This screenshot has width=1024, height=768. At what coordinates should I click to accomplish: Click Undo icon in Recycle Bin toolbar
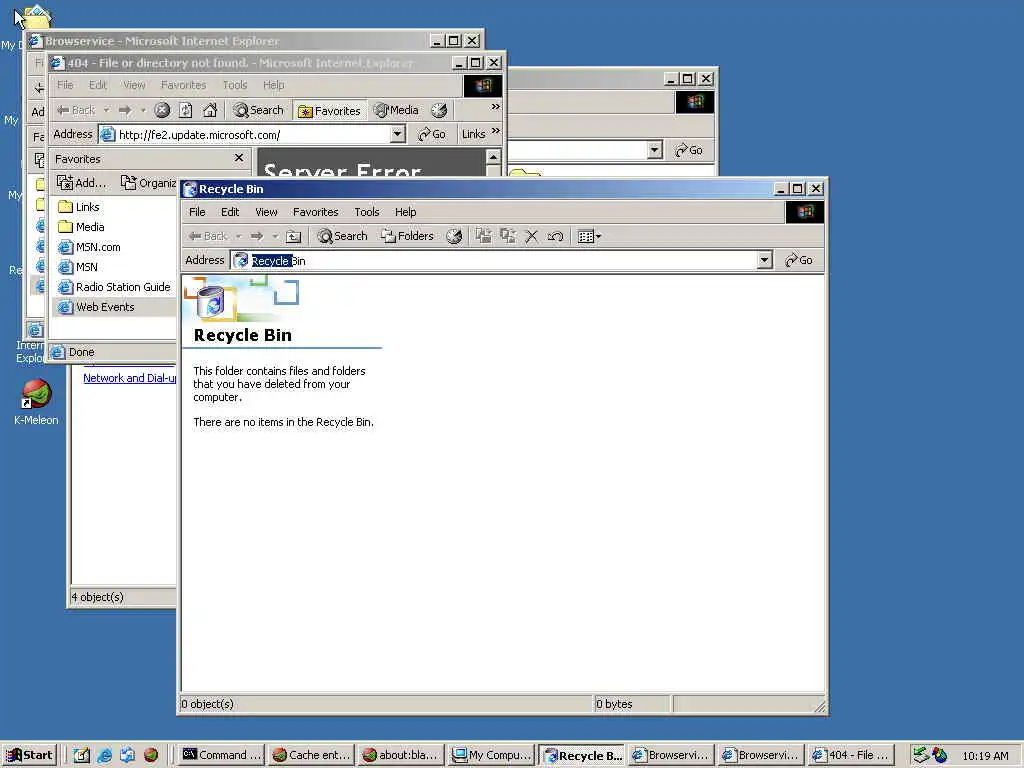click(x=555, y=236)
